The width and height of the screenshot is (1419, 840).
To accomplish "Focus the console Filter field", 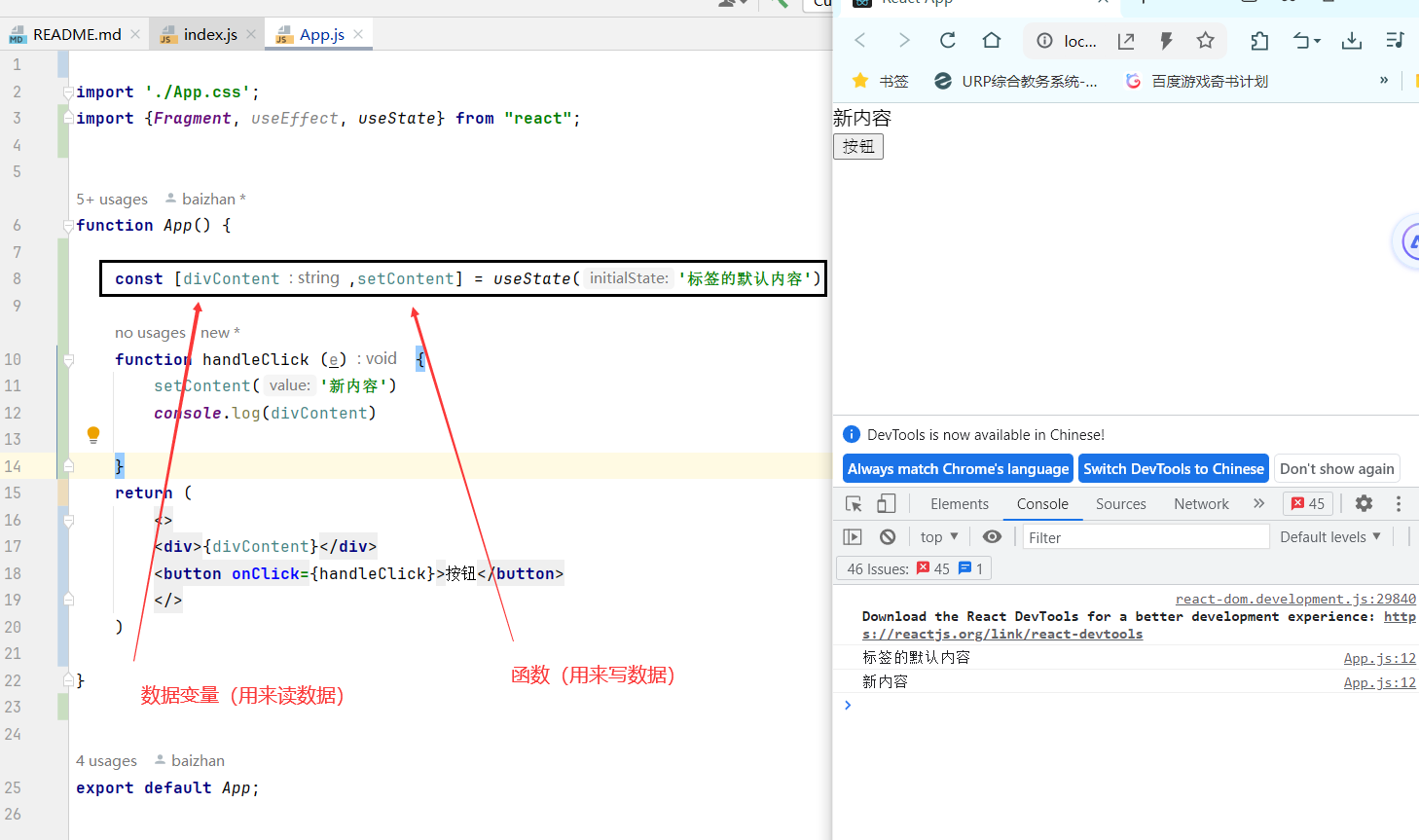I will tap(1146, 537).
